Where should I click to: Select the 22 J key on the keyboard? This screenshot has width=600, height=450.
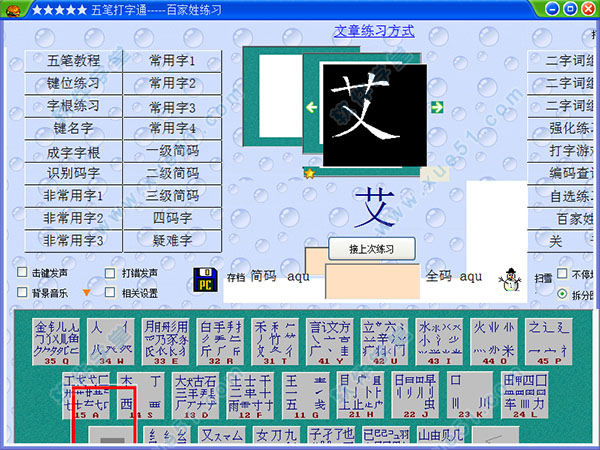coord(415,396)
